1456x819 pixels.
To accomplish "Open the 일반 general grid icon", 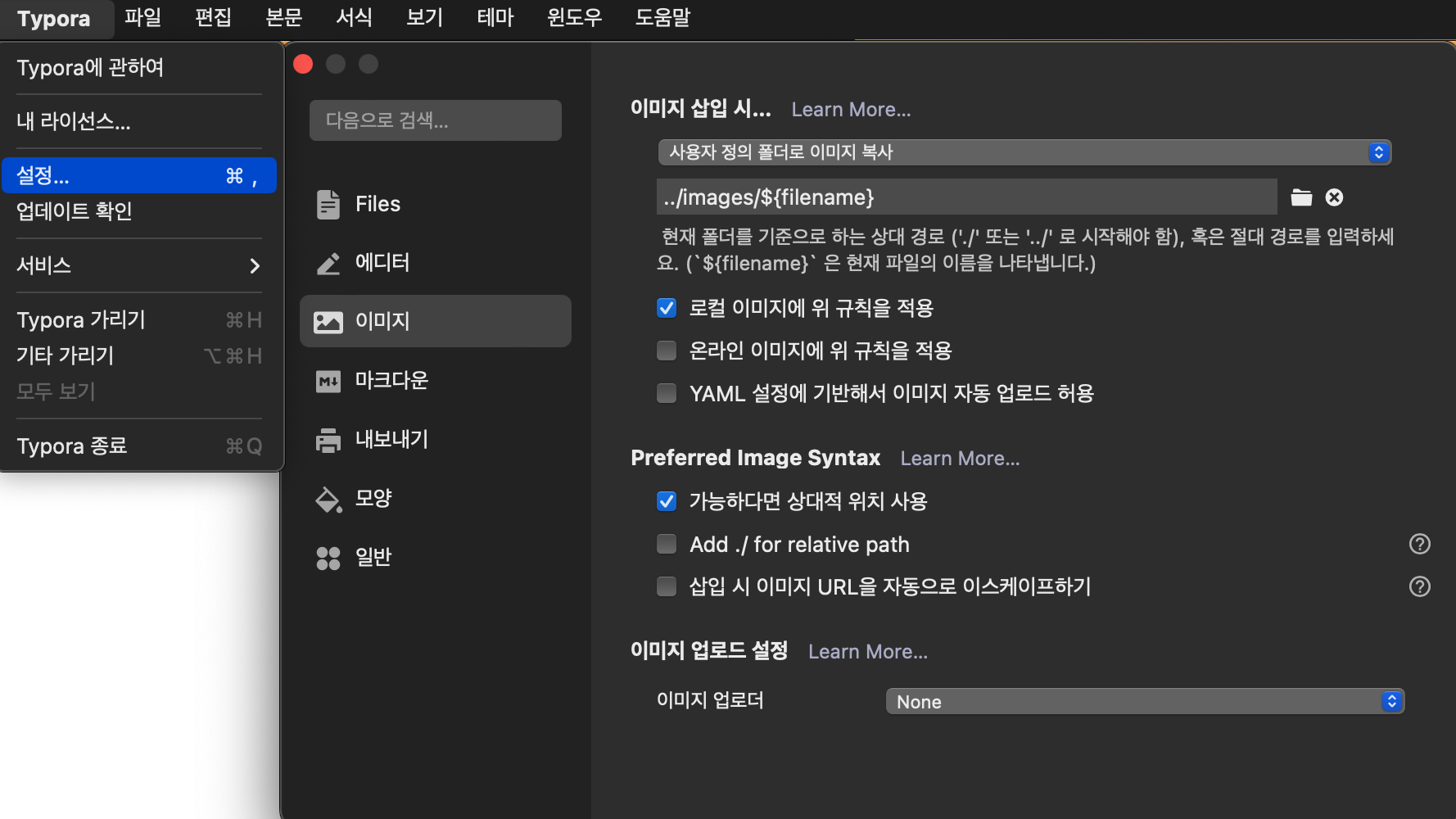I will (328, 558).
